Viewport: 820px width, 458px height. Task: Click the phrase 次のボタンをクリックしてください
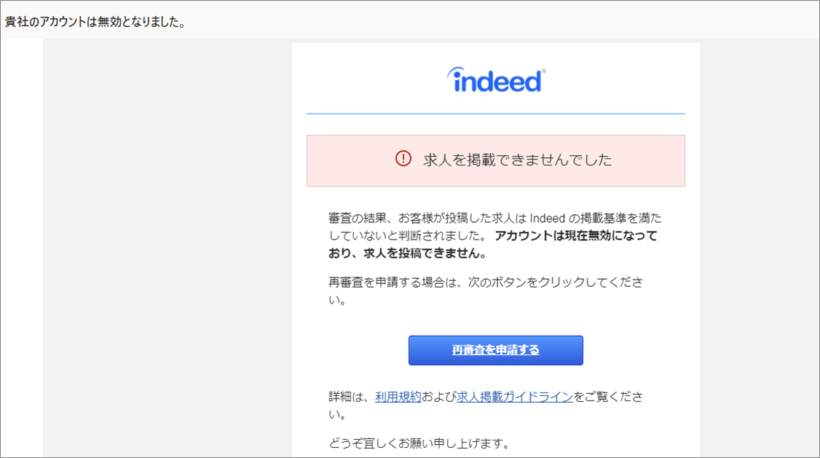[560, 281]
